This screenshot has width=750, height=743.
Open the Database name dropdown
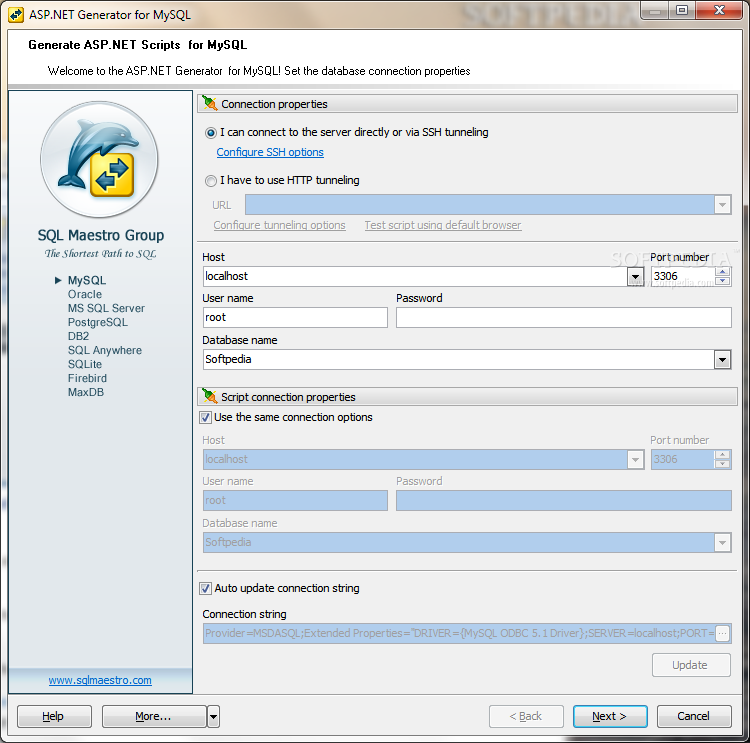[722, 359]
